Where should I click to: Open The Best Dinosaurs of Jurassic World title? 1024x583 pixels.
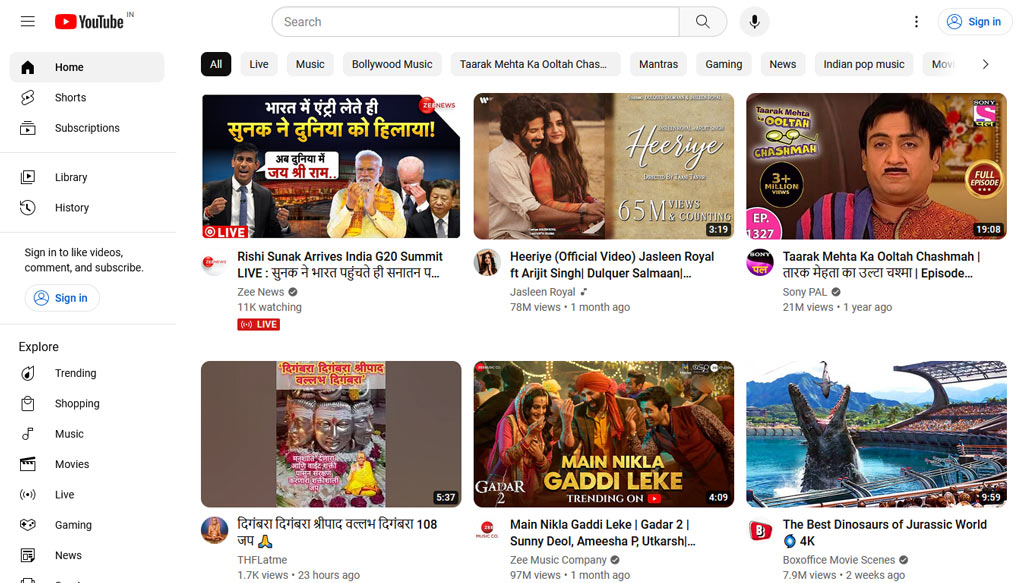(885, 532)
